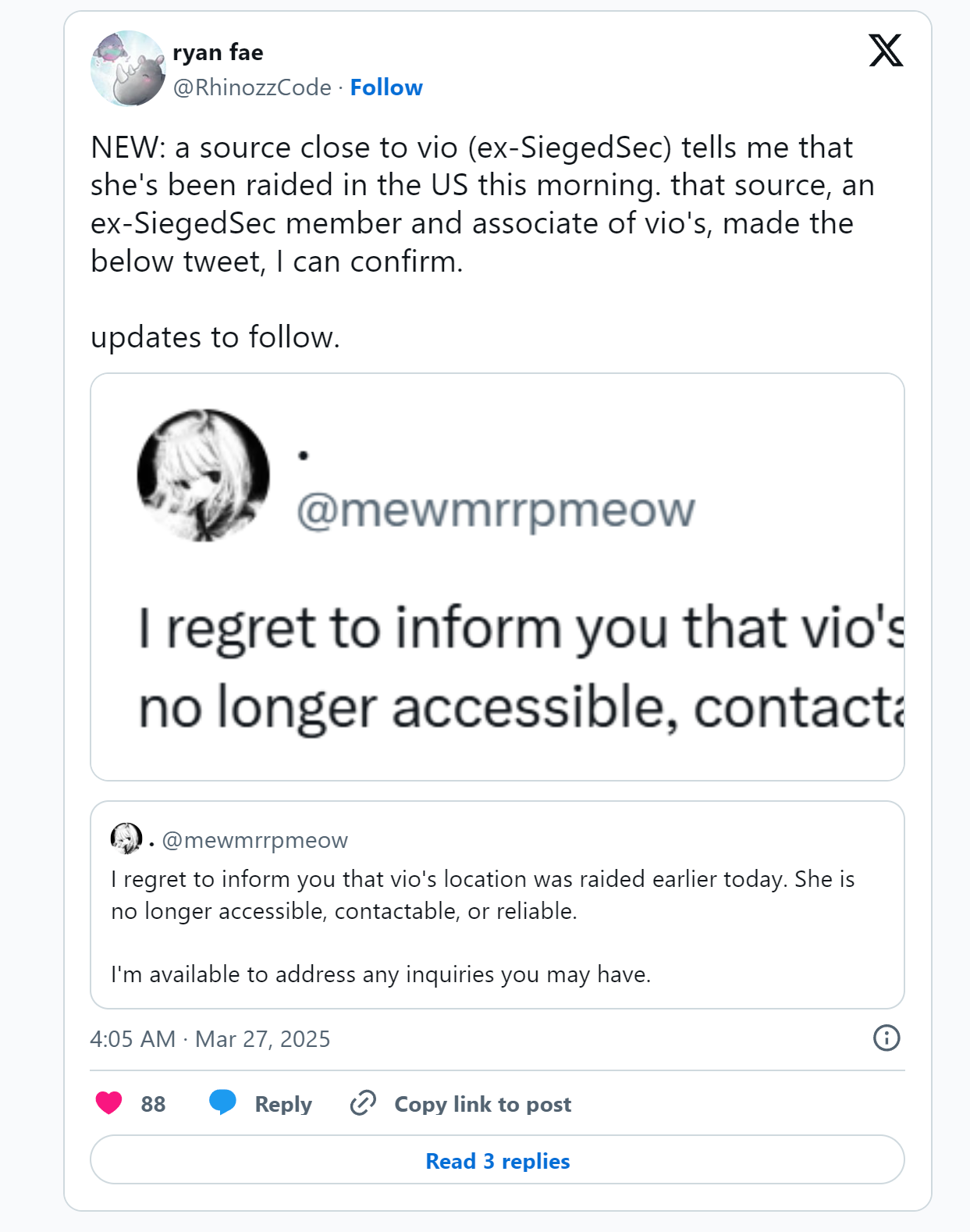Click the chain link copy icon
The width and height of the screenshot is (970, 1232).
(363, 1102)
